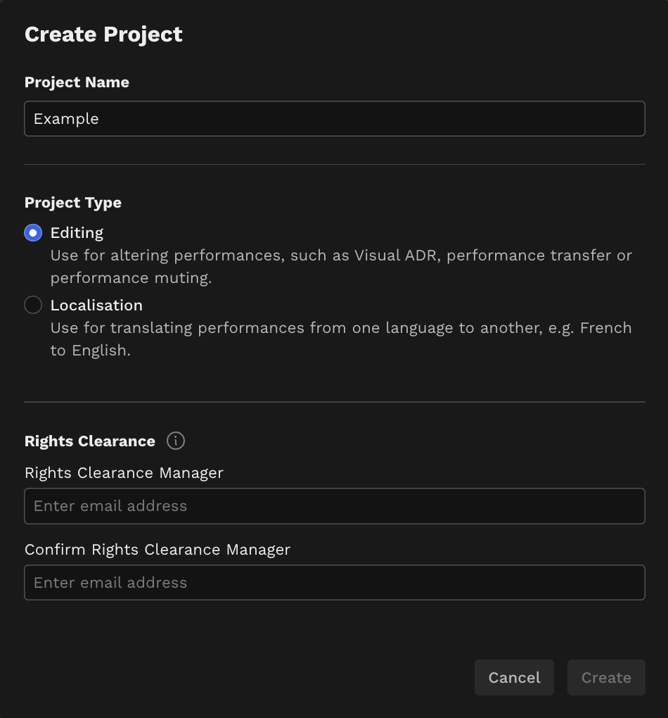
Task: Select the Localisation radio button
Action: pyautogui.click(x=33, y=305)
